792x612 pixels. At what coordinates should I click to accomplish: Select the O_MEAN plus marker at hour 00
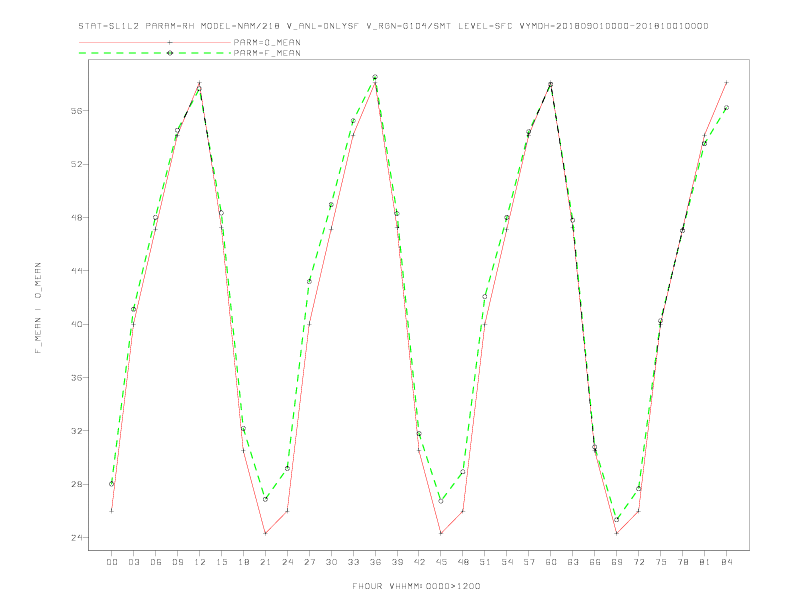click(x=112, y=511)
